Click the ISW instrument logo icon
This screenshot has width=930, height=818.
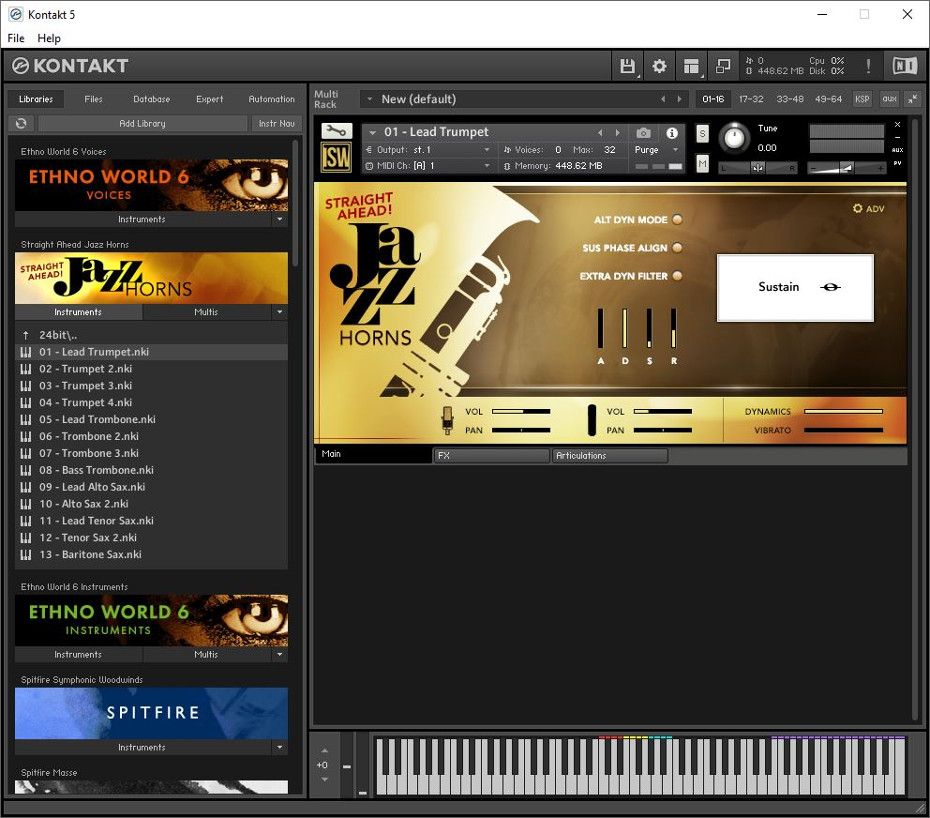tap(336, 158)
